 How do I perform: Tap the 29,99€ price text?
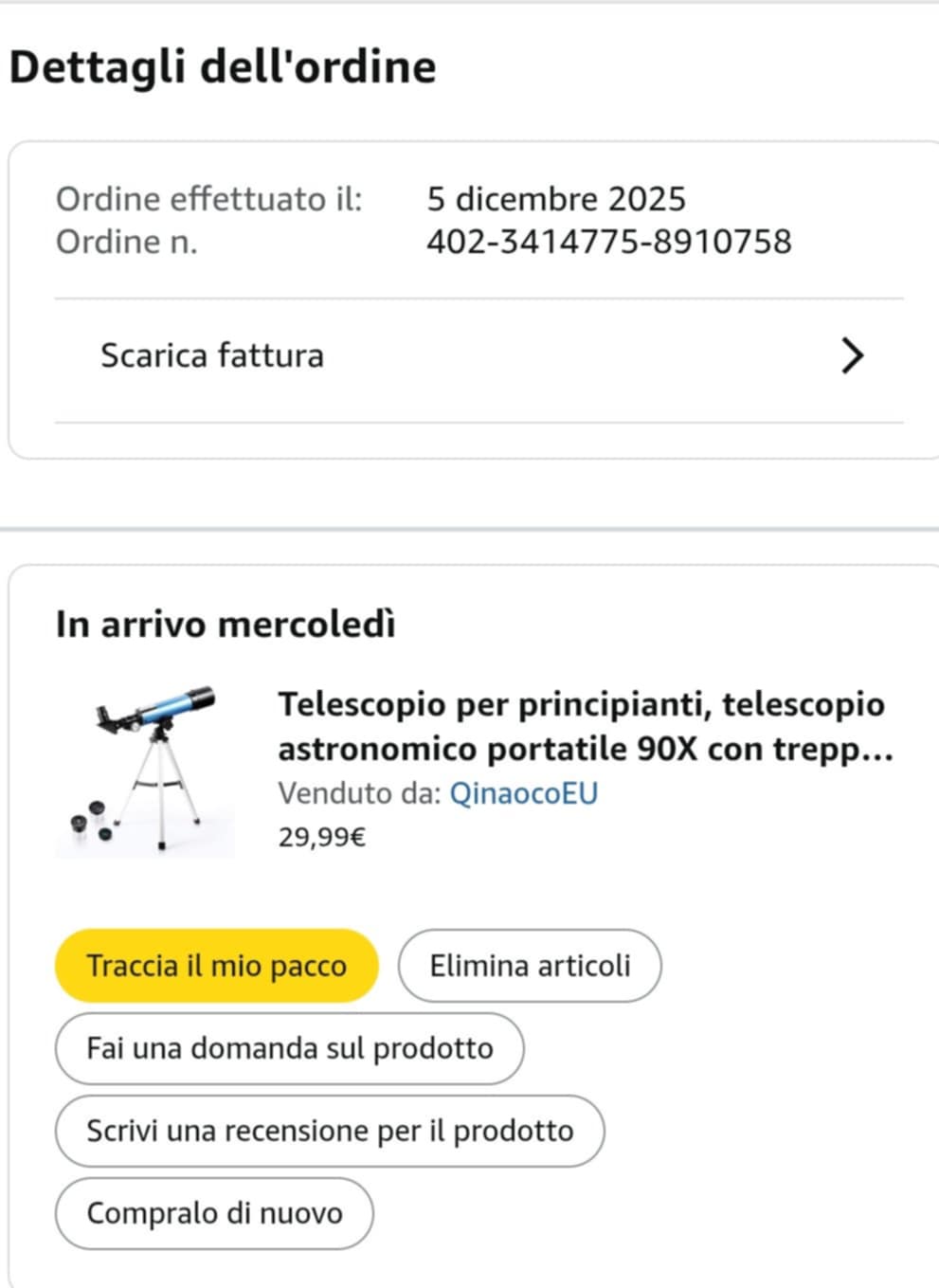click(322, 837)
